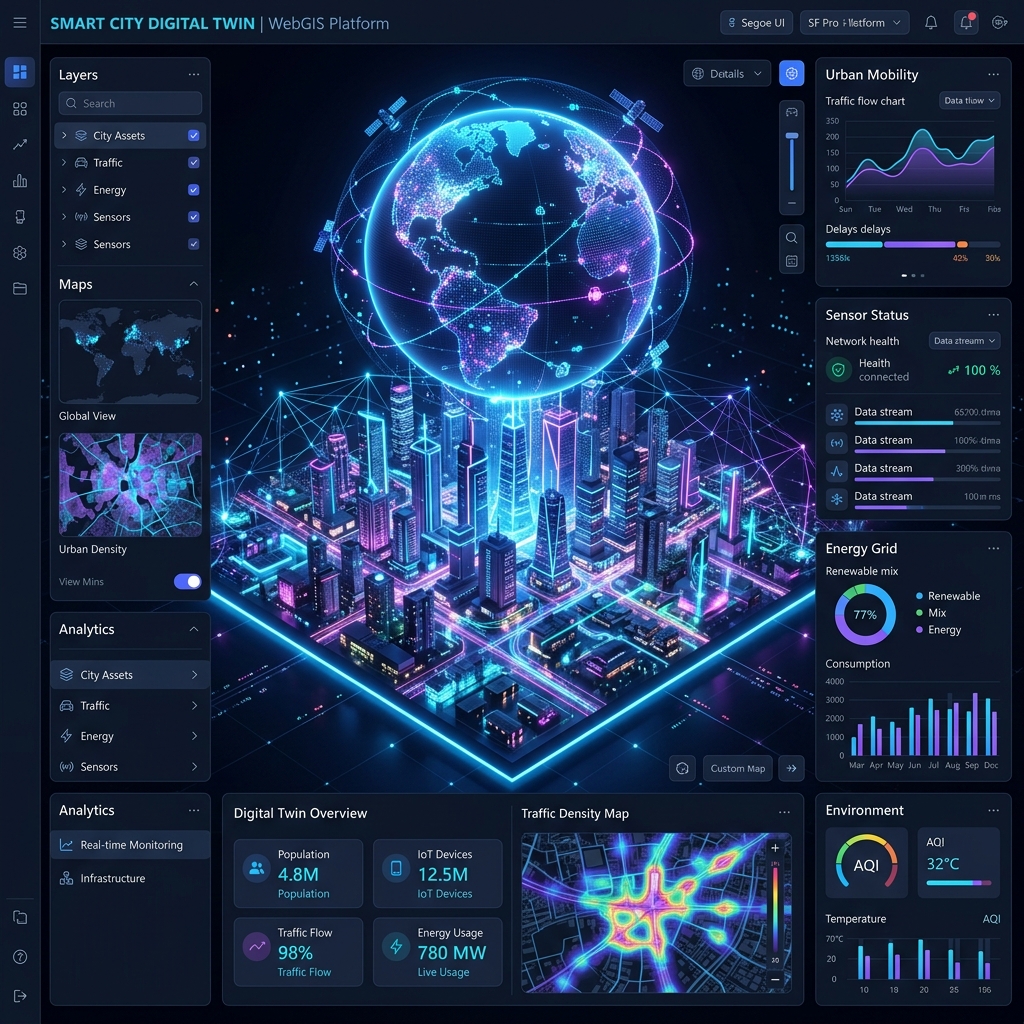Select the Urban Density map thumbnail
The image size is (1024, 1024).
coord(130,485)
